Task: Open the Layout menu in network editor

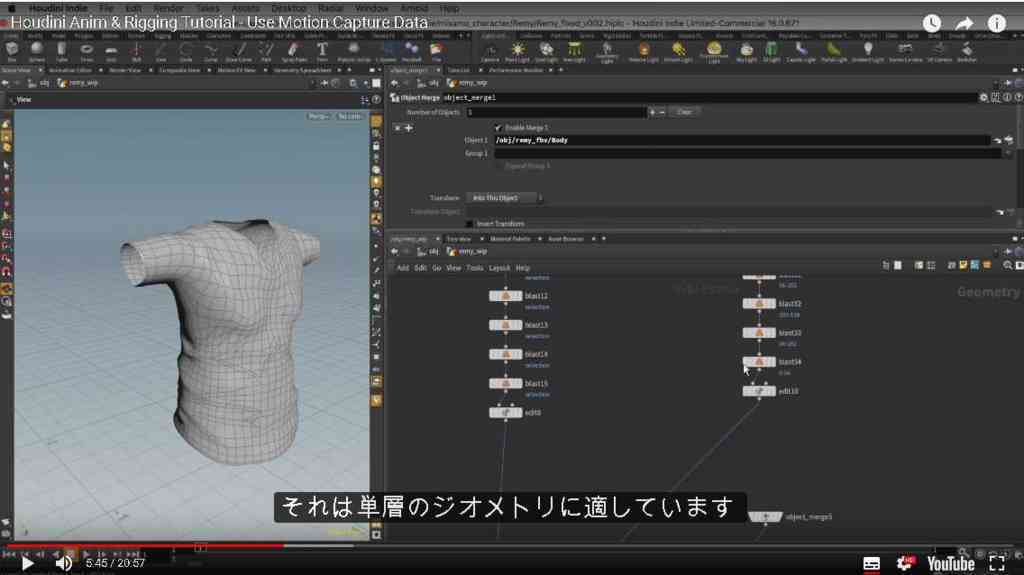Action: [499, 268]
